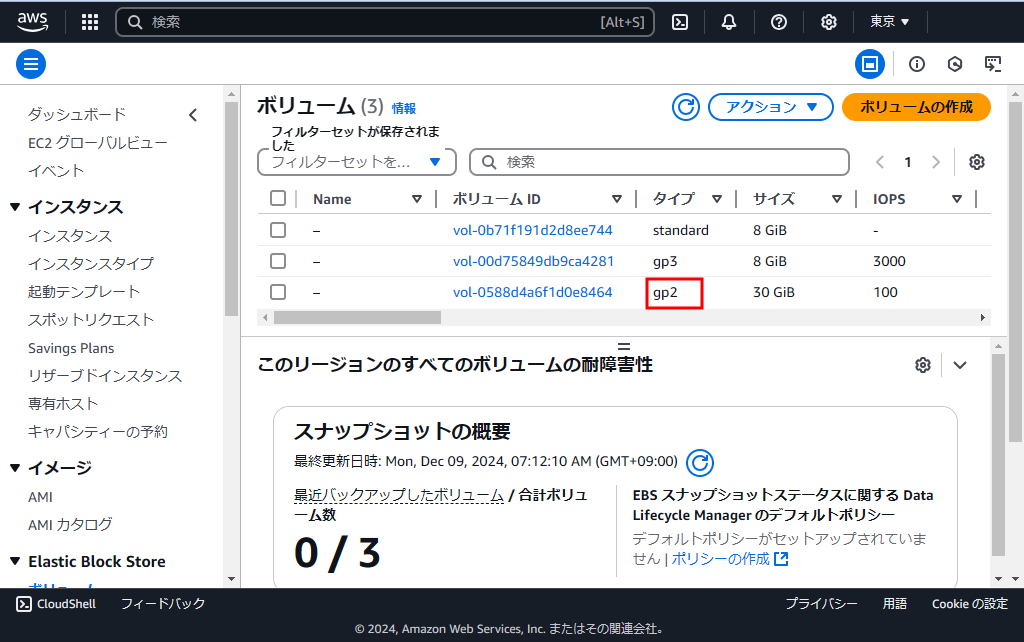
Task: Open fault tolerance panel settings gear
Action: click(x=923, y=365)
